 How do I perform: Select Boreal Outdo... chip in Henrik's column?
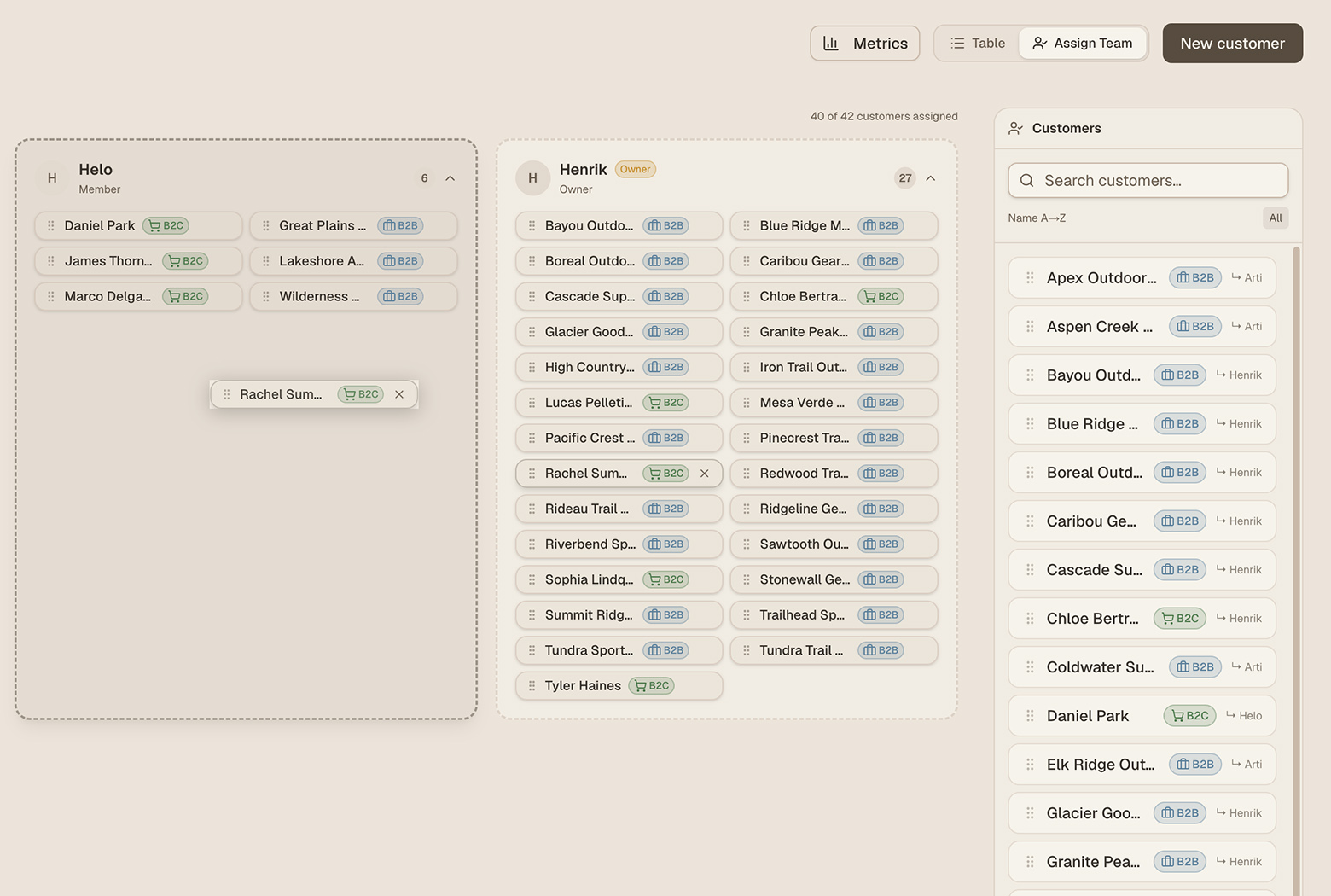(619, 261)
